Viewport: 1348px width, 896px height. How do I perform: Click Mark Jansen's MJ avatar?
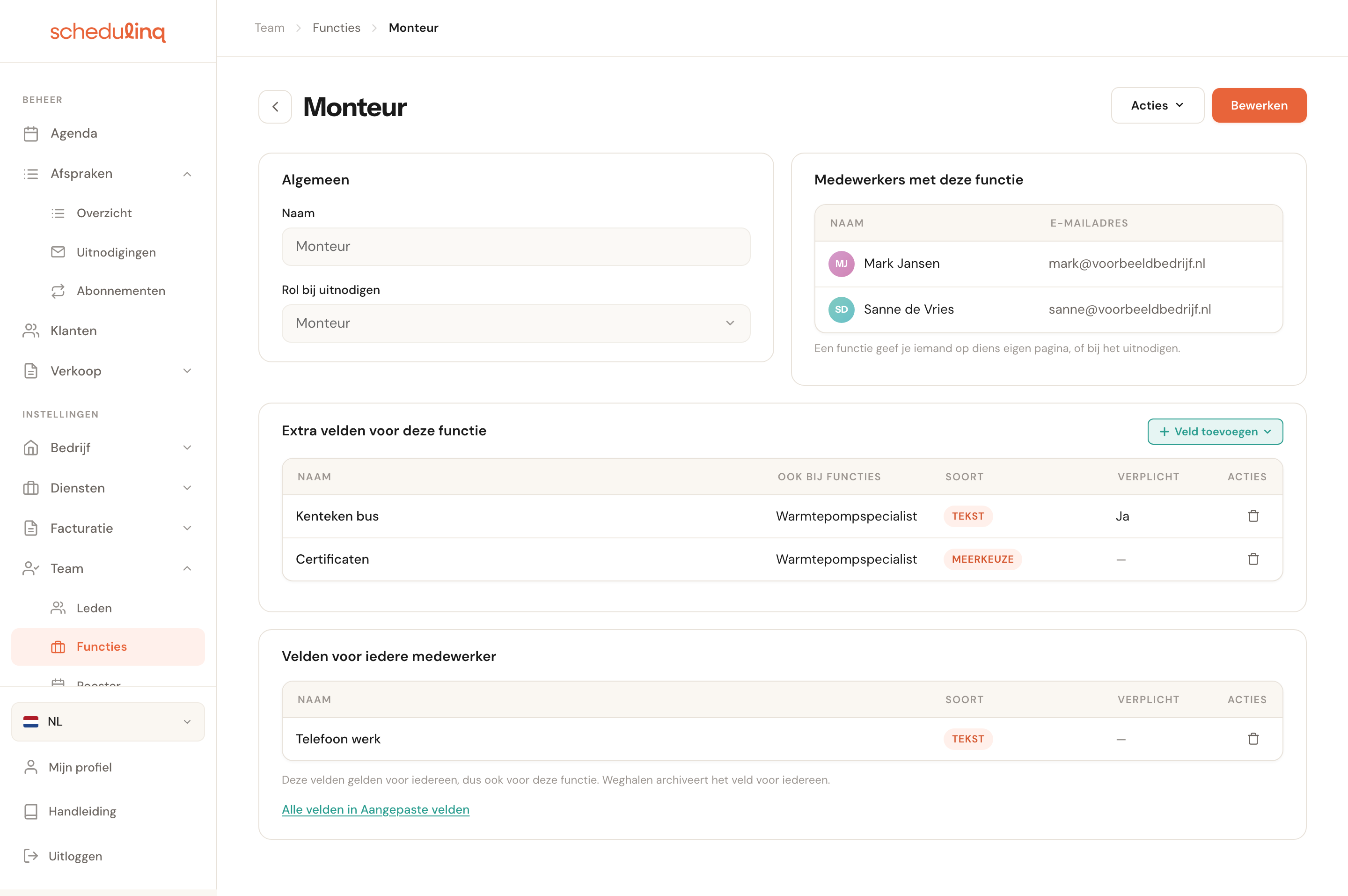click(842, 264)
